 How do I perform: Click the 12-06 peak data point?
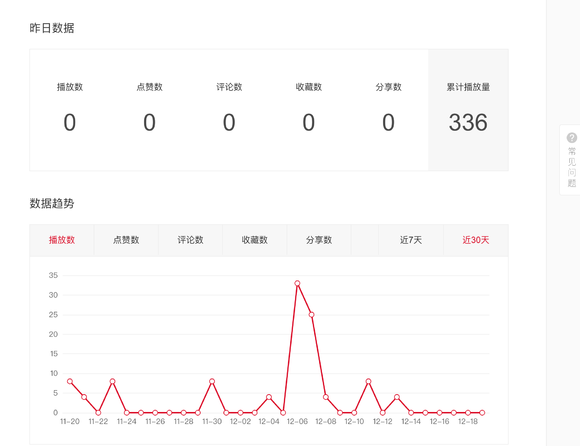coord(297,283)
